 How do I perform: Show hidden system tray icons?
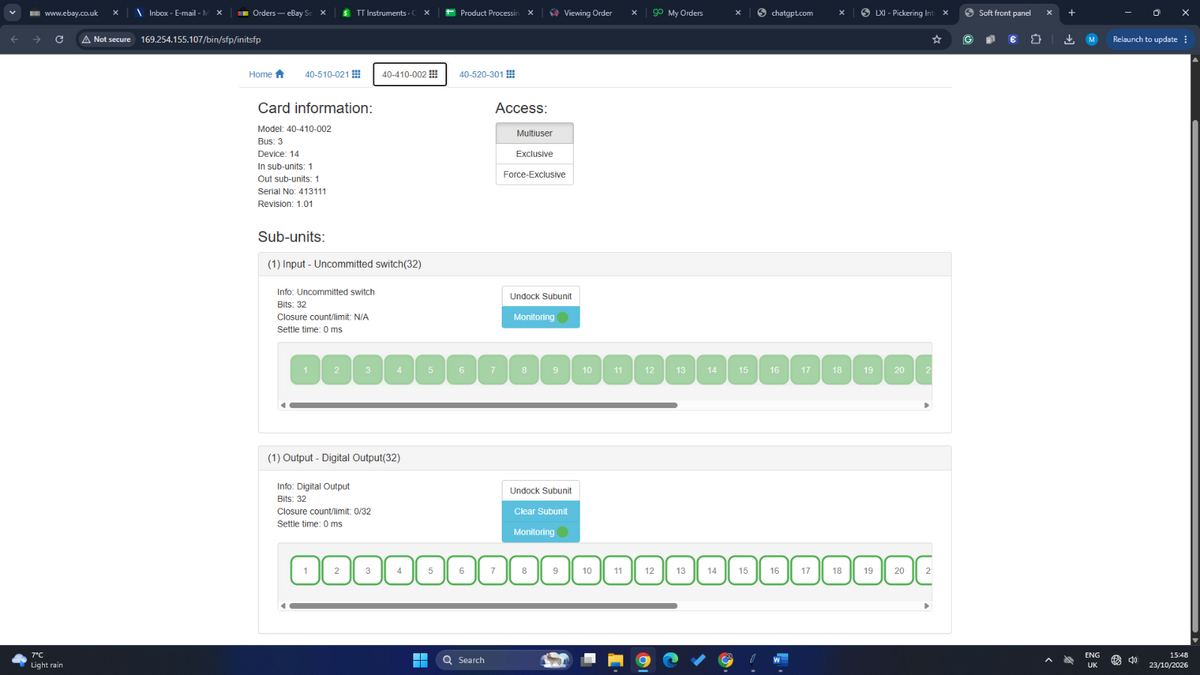click(1050, 660)
